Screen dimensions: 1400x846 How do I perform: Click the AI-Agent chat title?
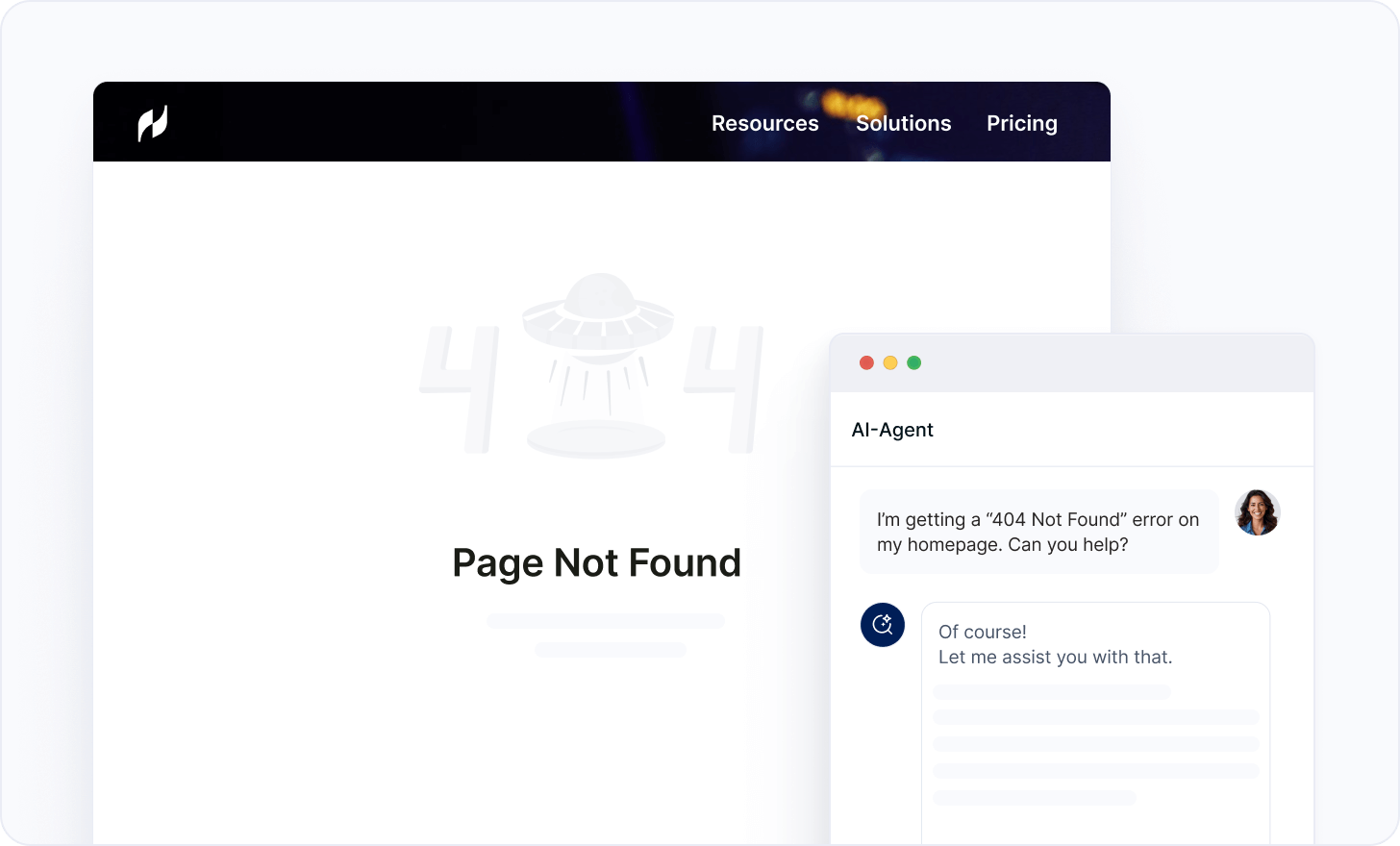[x=892, y=430]
